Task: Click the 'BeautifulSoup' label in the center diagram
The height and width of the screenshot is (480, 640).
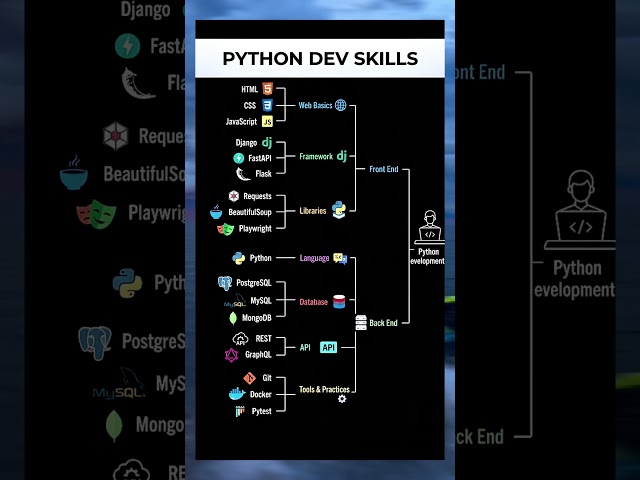Action: 250,212
